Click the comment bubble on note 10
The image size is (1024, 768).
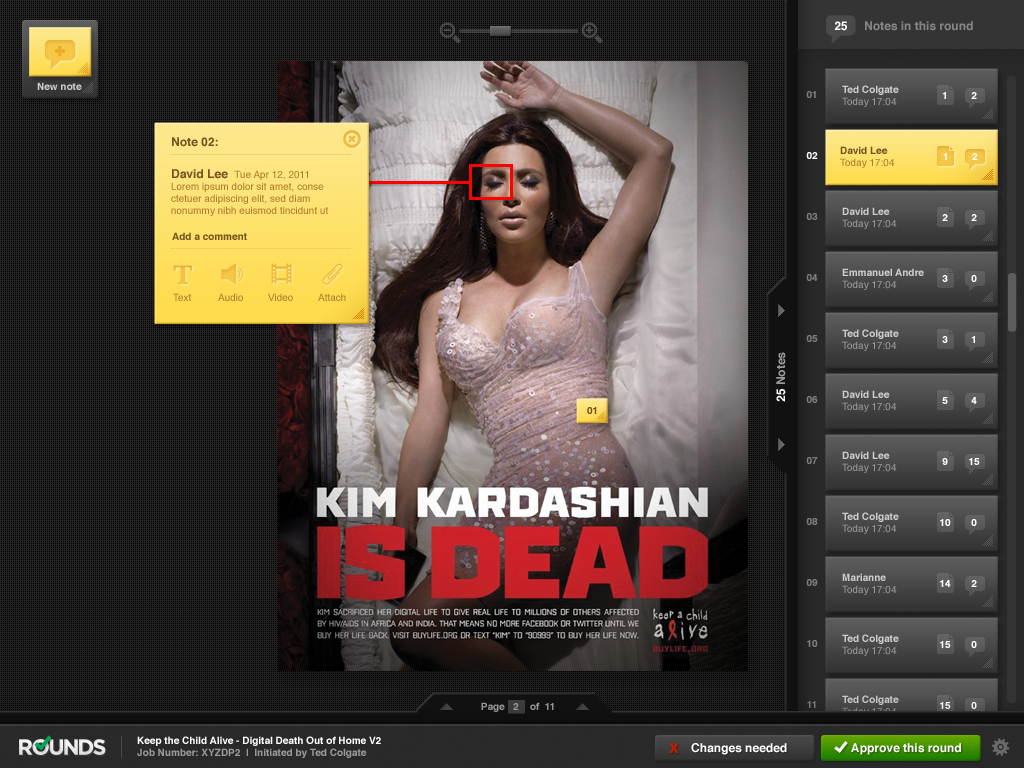click(x=974, y=645)
